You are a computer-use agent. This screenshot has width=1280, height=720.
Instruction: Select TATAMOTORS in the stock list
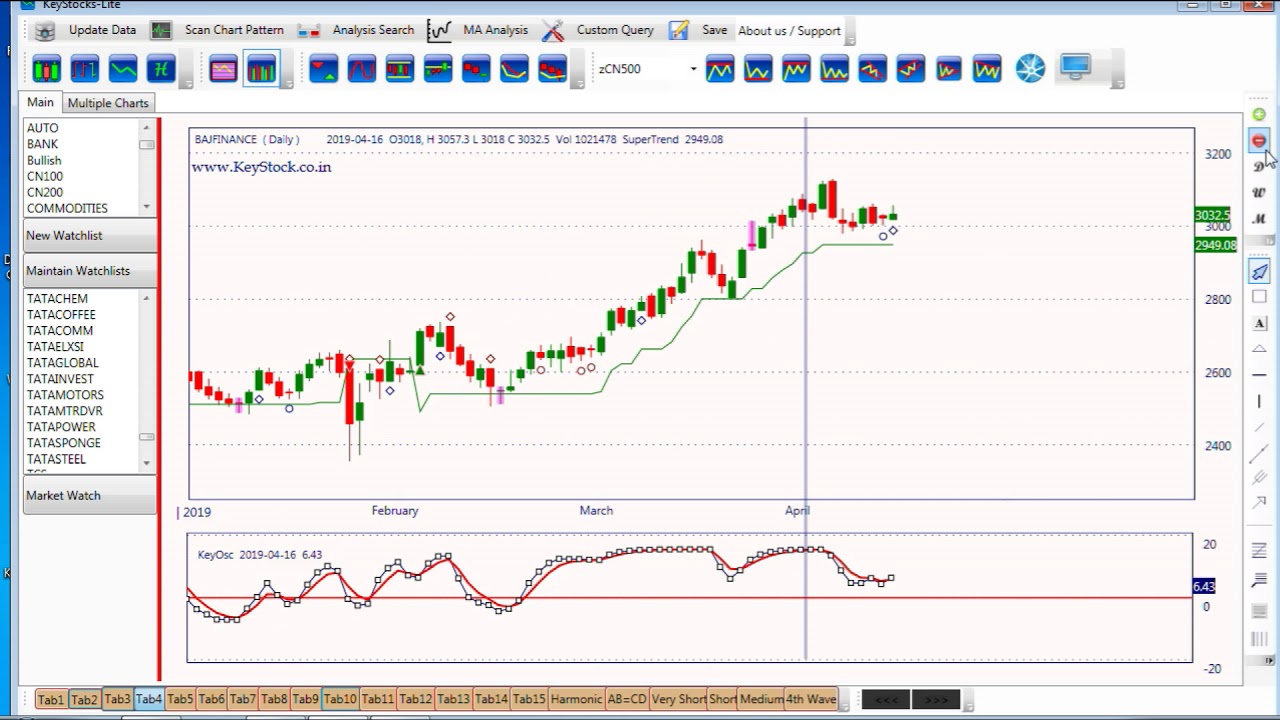point(65,395)
